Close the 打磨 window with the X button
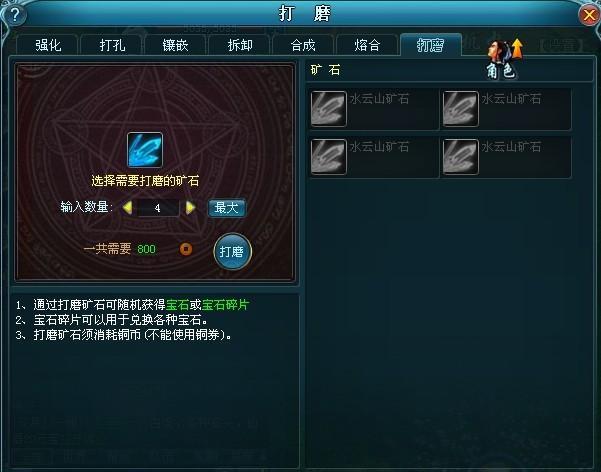601x472 pixels. [x=588, y=15]
